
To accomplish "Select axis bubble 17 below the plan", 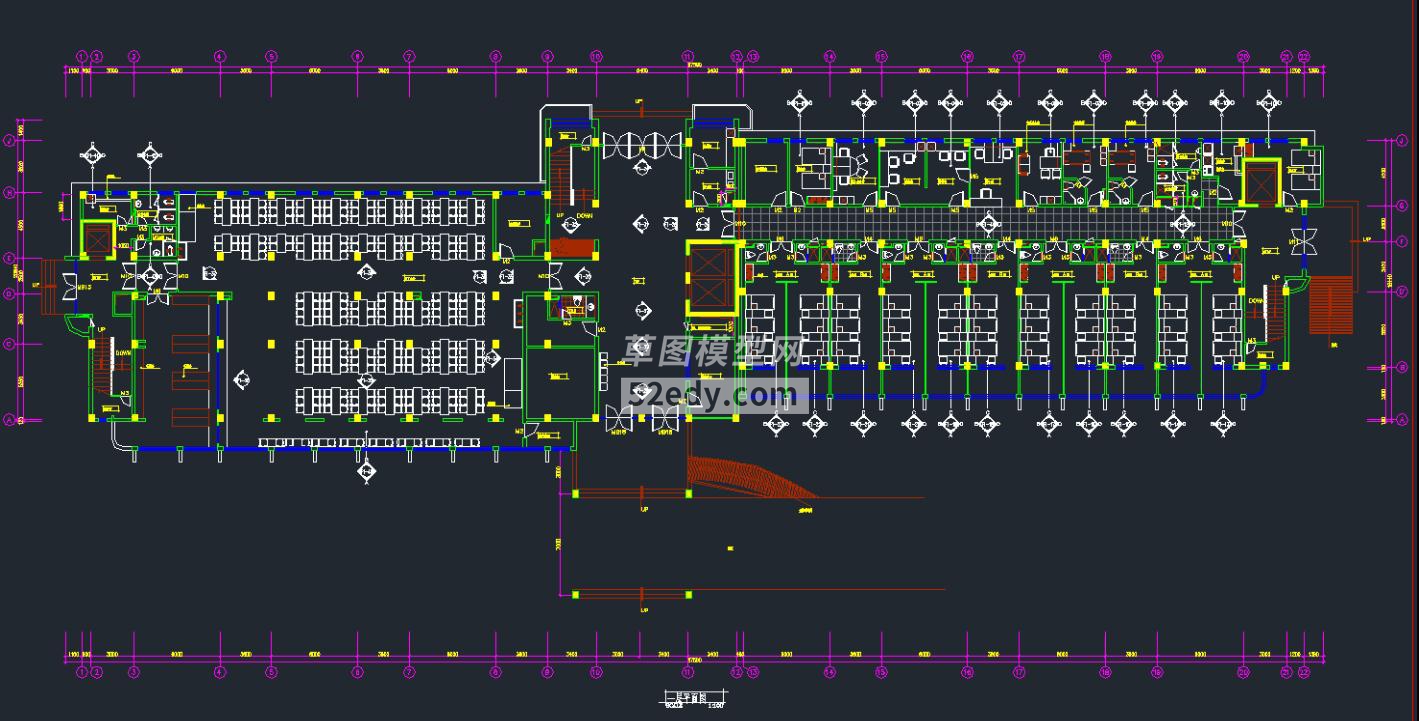I will [1019, 673].
